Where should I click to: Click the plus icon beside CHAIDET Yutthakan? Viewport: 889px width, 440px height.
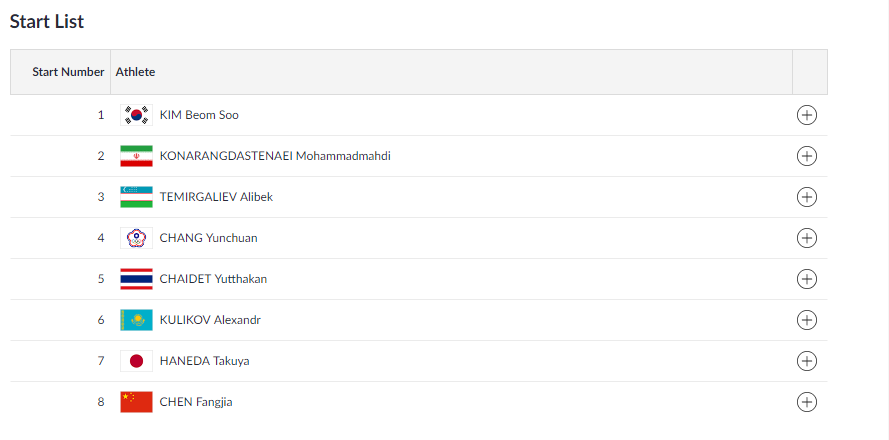point(806,279)
